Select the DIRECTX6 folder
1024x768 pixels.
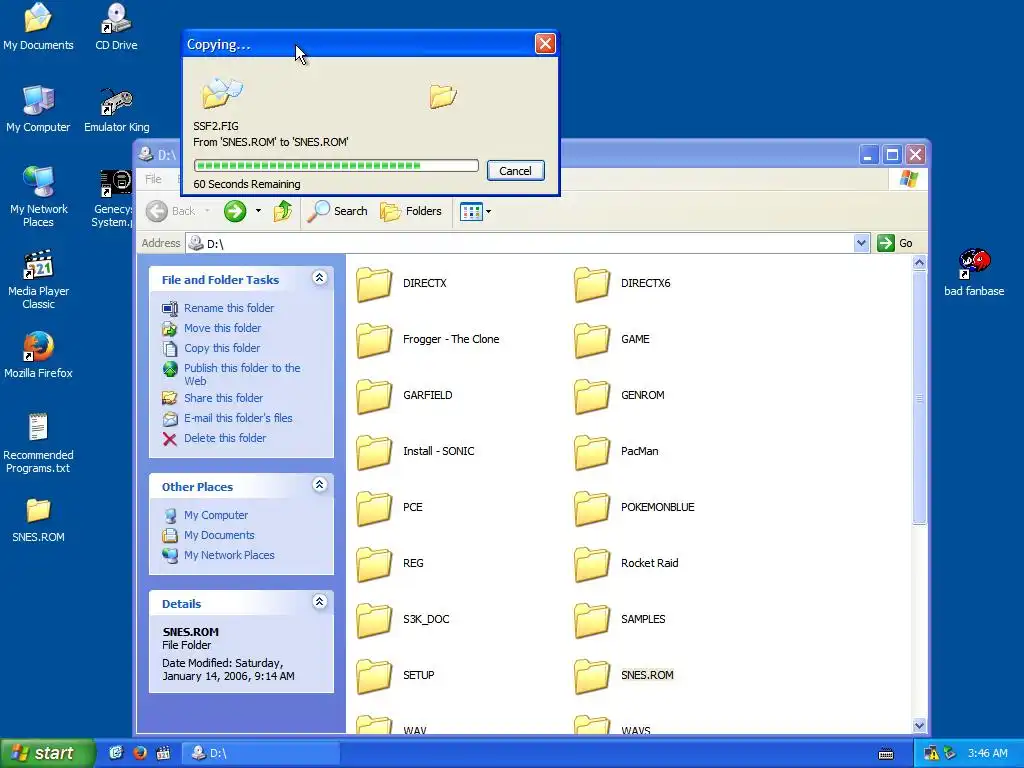pos(622,283)
